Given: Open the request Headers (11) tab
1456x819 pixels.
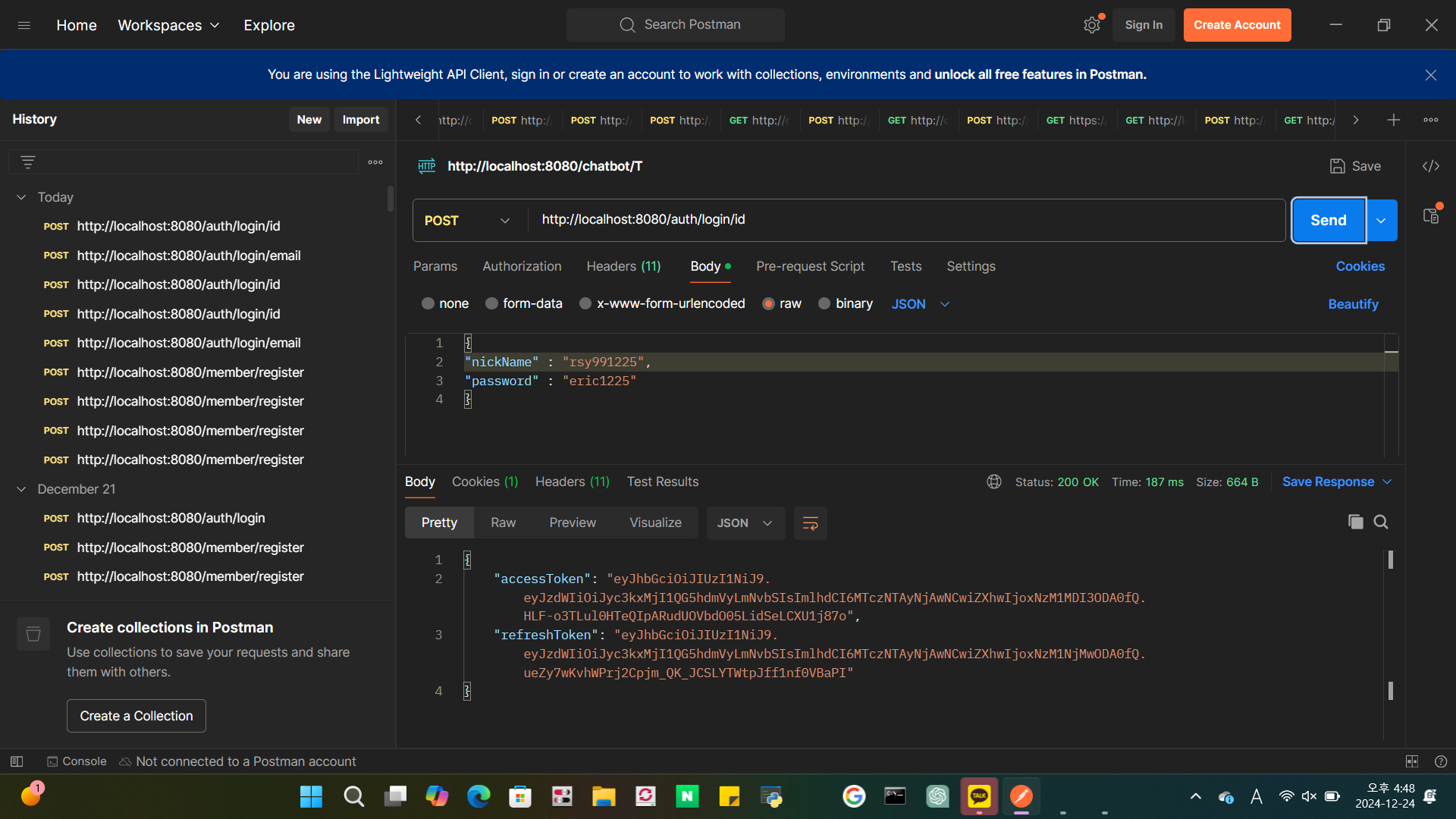Looking at the screenshot, I should pos(623,267).
